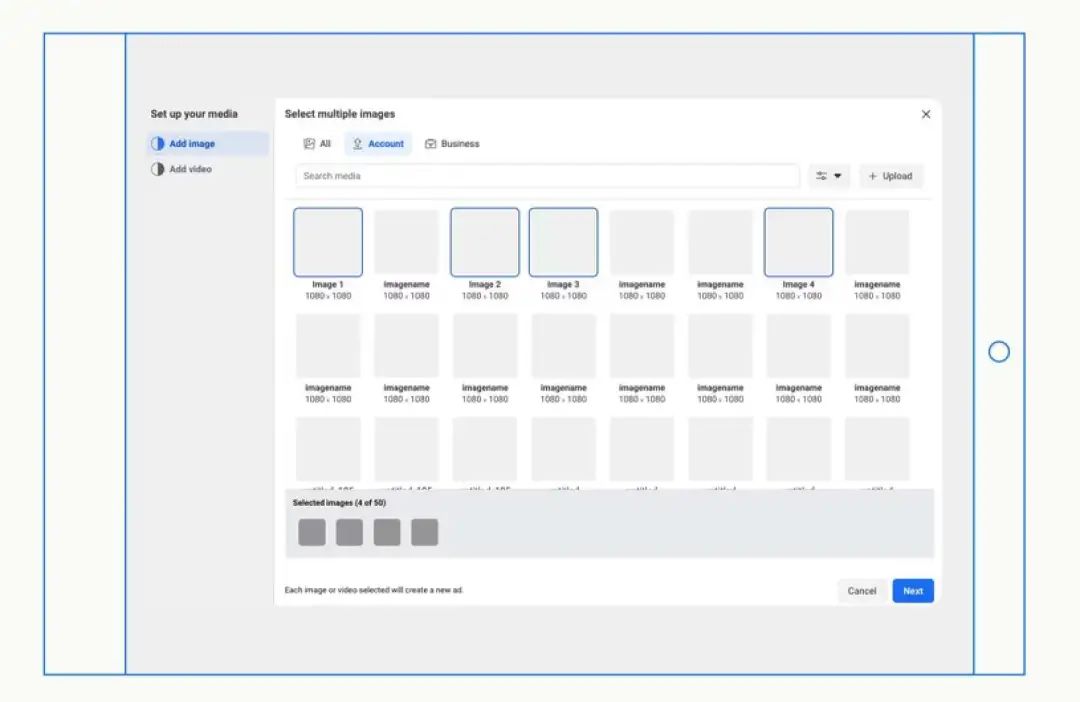The height and width of the screenshot is (702, 1080).
Task: Deselect the Image 4 thumbnail
Action: click(x=798, y=242)
